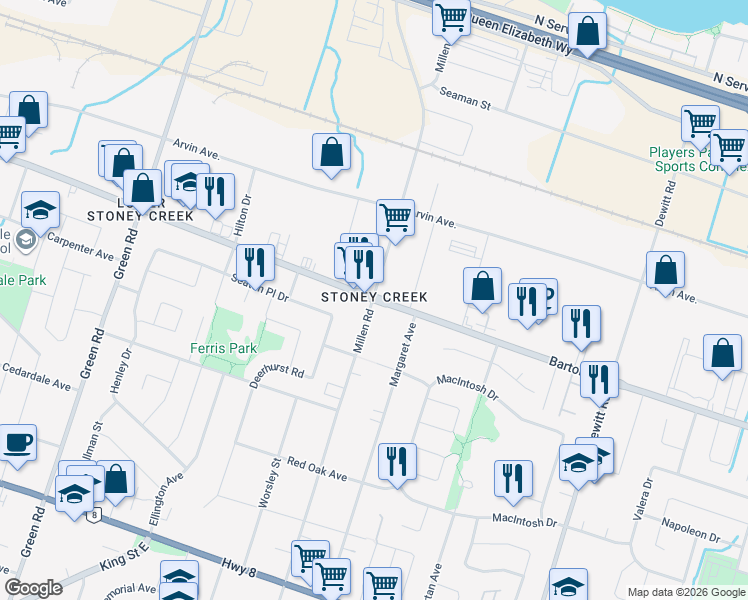
Task: Click the King St E street label
Action: pos(124,558)
